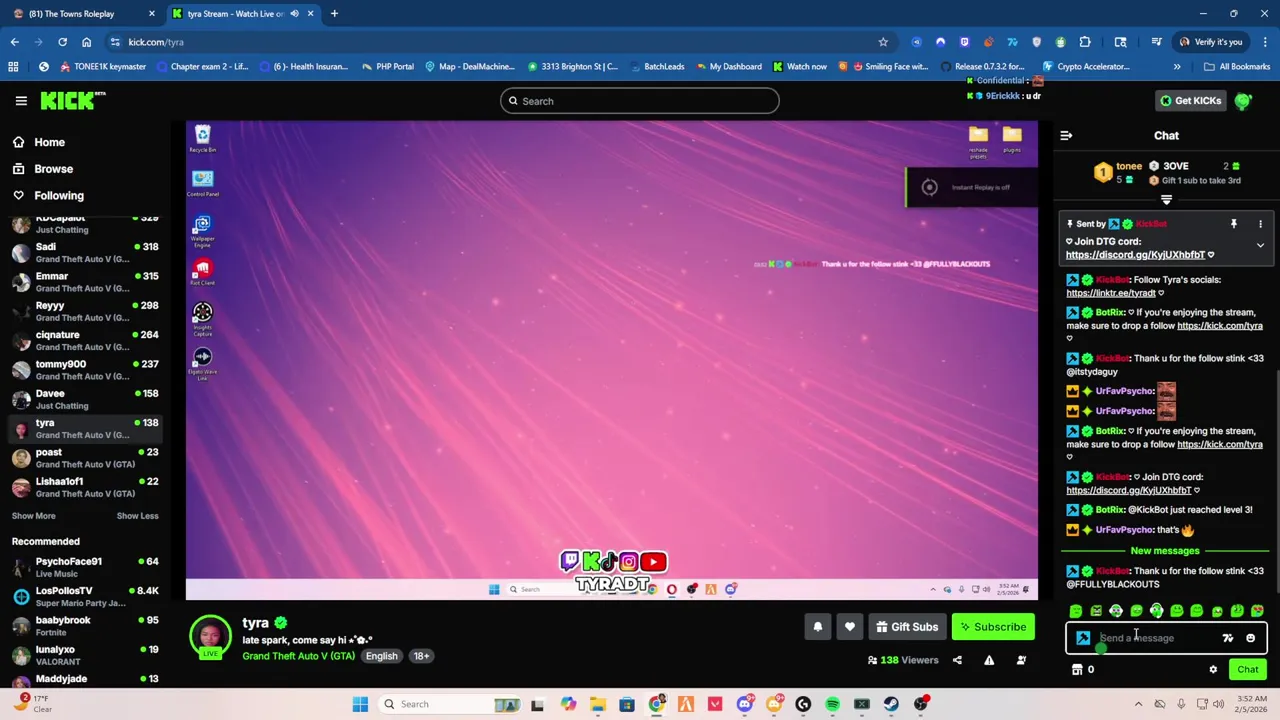The height and width of the screenshot is (720, 1280).
Task: Show more bookmarks chevron
Action: click(1177, 67)
